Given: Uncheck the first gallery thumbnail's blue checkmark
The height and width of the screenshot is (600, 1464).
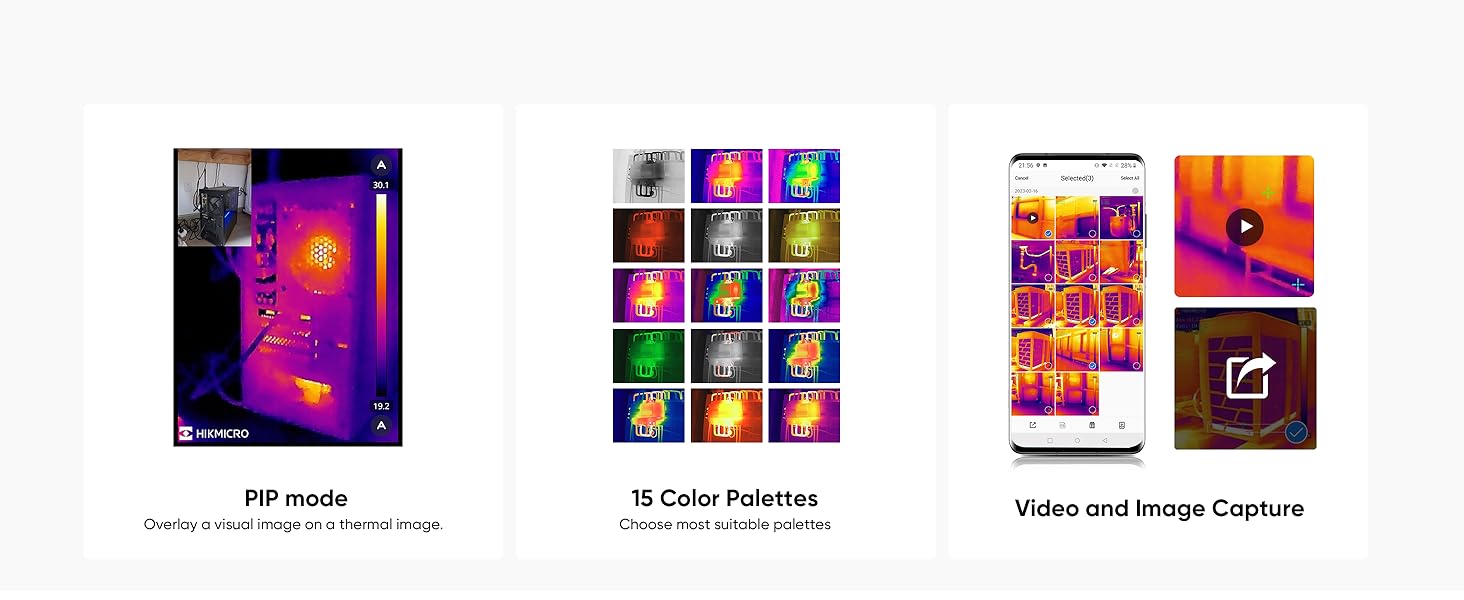Looking at the screenshot, I should (1047, 234).
